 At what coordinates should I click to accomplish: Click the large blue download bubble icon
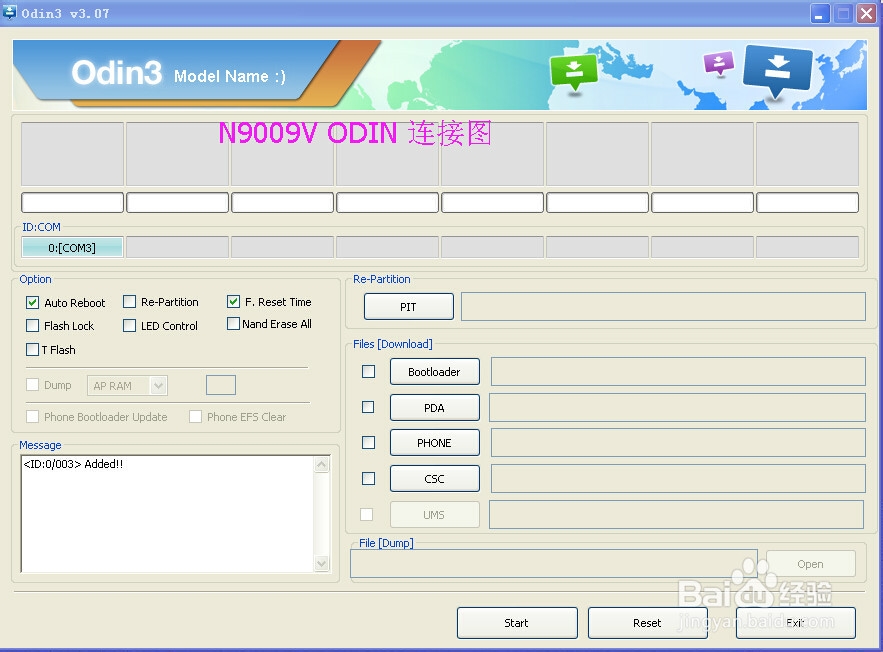(777, 71)
